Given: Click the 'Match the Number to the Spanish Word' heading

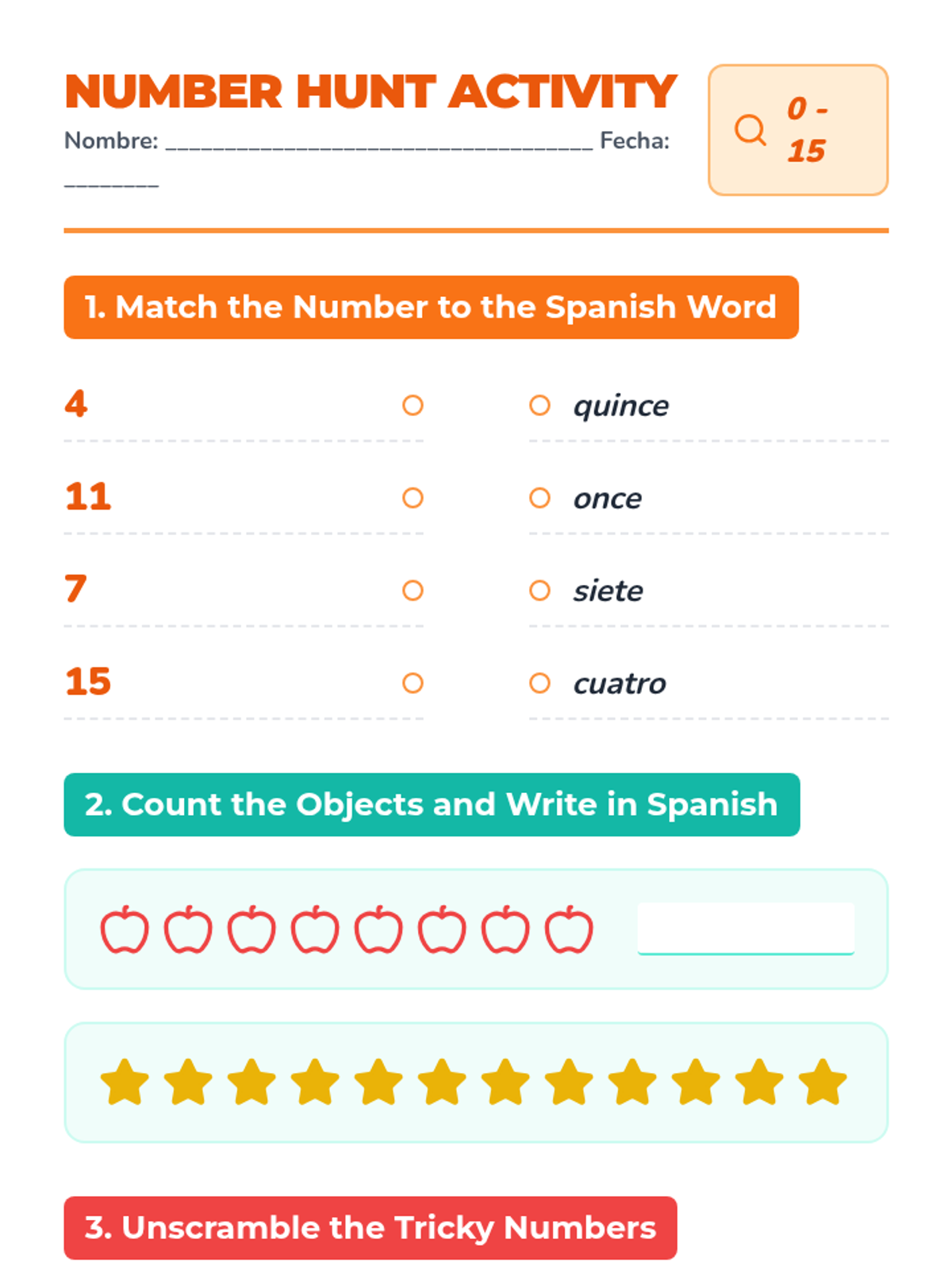Looking at the screenshot, I should pyautogui.click(x=431, y=307).
